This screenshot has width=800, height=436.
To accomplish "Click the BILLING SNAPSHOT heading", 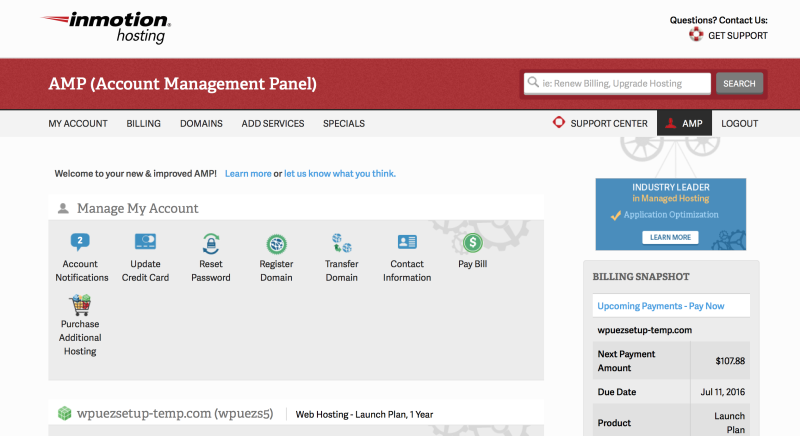I will [x=641, y=276].
